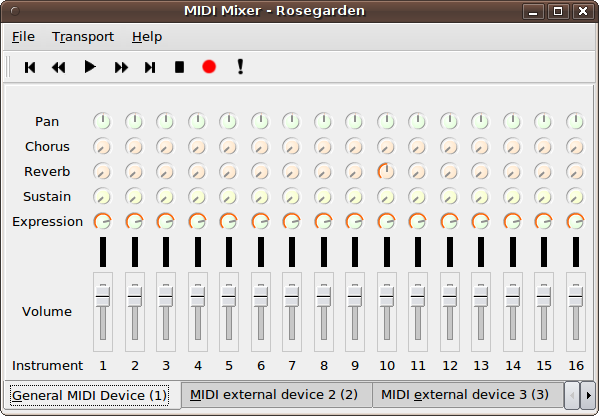
Task: Start recording with the red button
Action: pos(209,67)
